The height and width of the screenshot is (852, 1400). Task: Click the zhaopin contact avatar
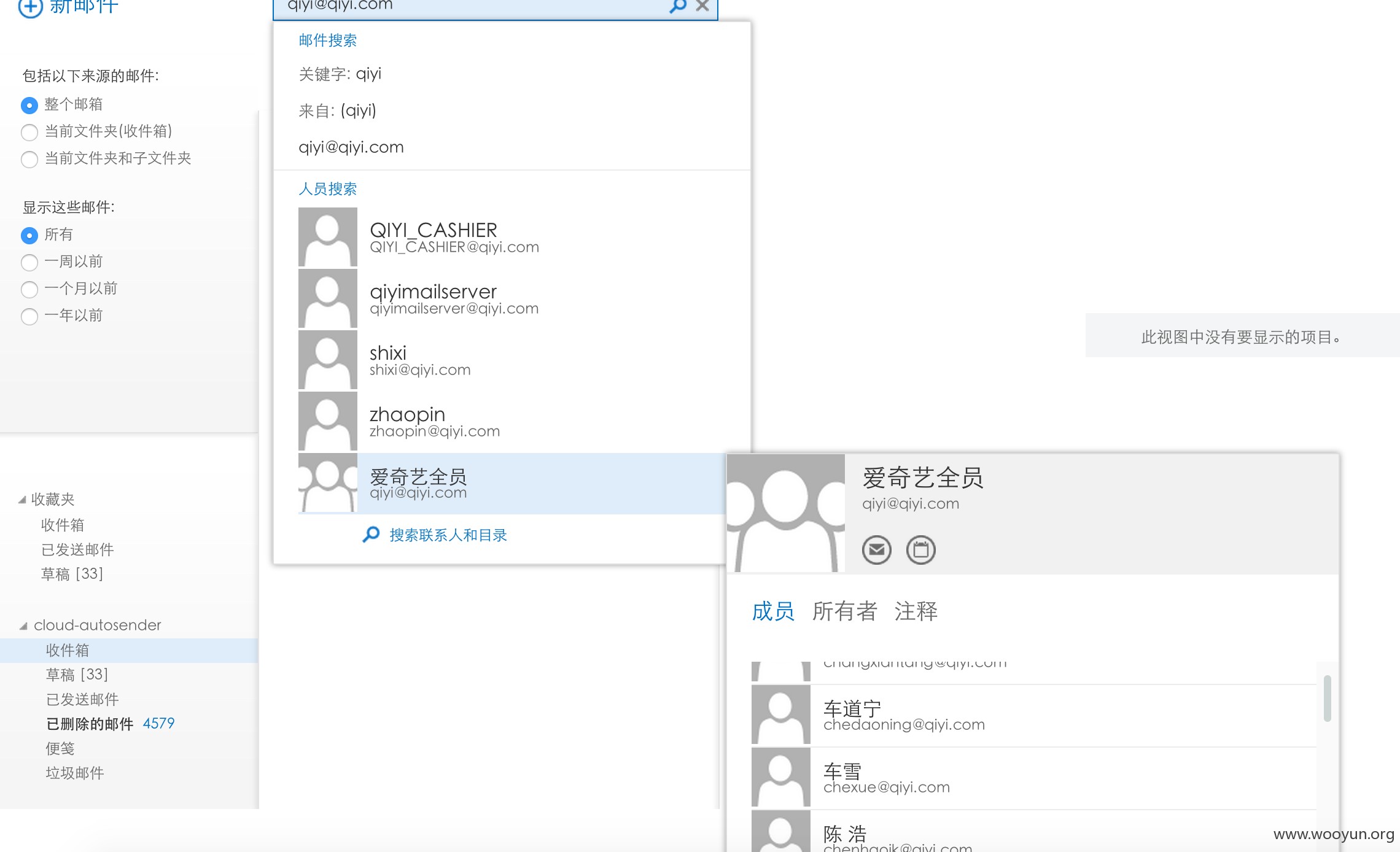click(328, 421)
